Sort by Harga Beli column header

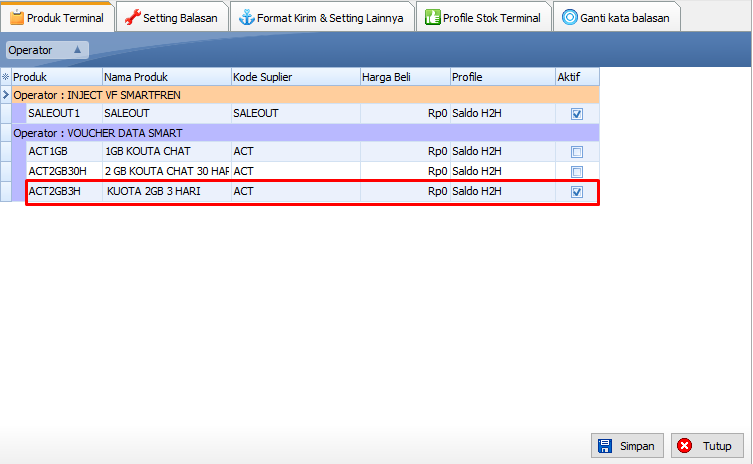[405, 77]
